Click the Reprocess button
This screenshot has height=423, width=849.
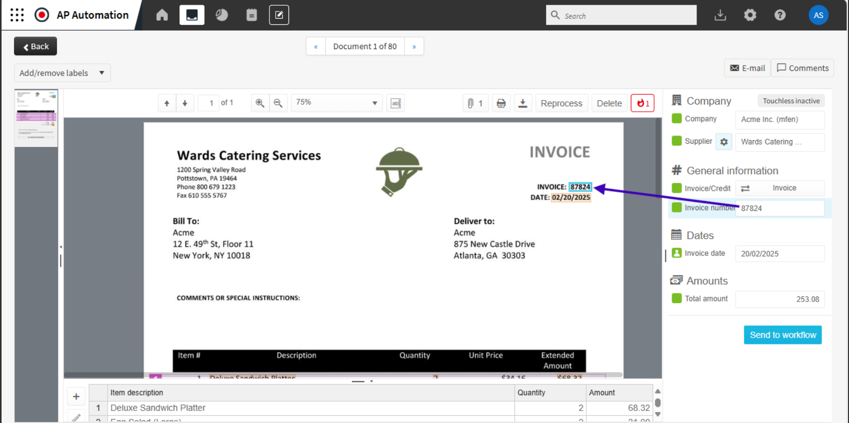pyautogui.click(x=561, y=103)
